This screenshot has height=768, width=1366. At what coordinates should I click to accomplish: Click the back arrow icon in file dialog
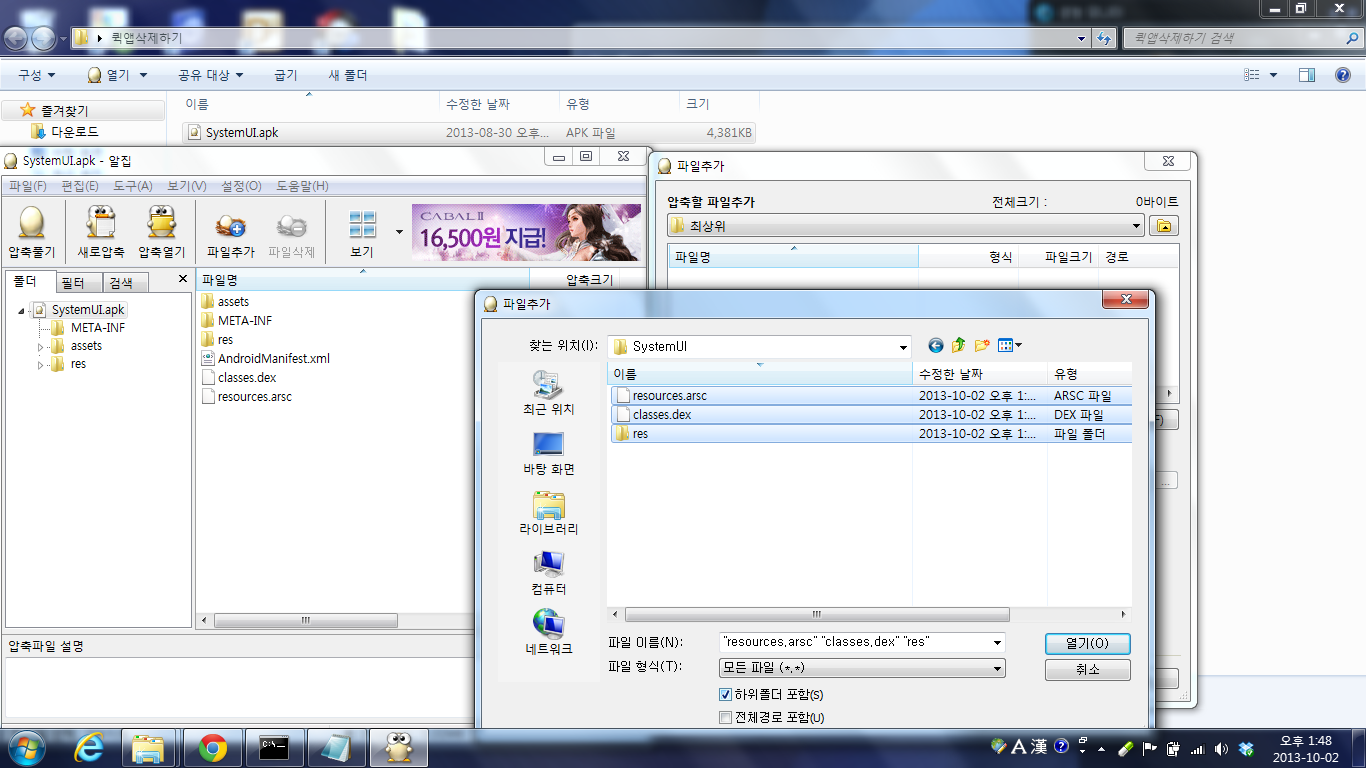click(936, 346)
